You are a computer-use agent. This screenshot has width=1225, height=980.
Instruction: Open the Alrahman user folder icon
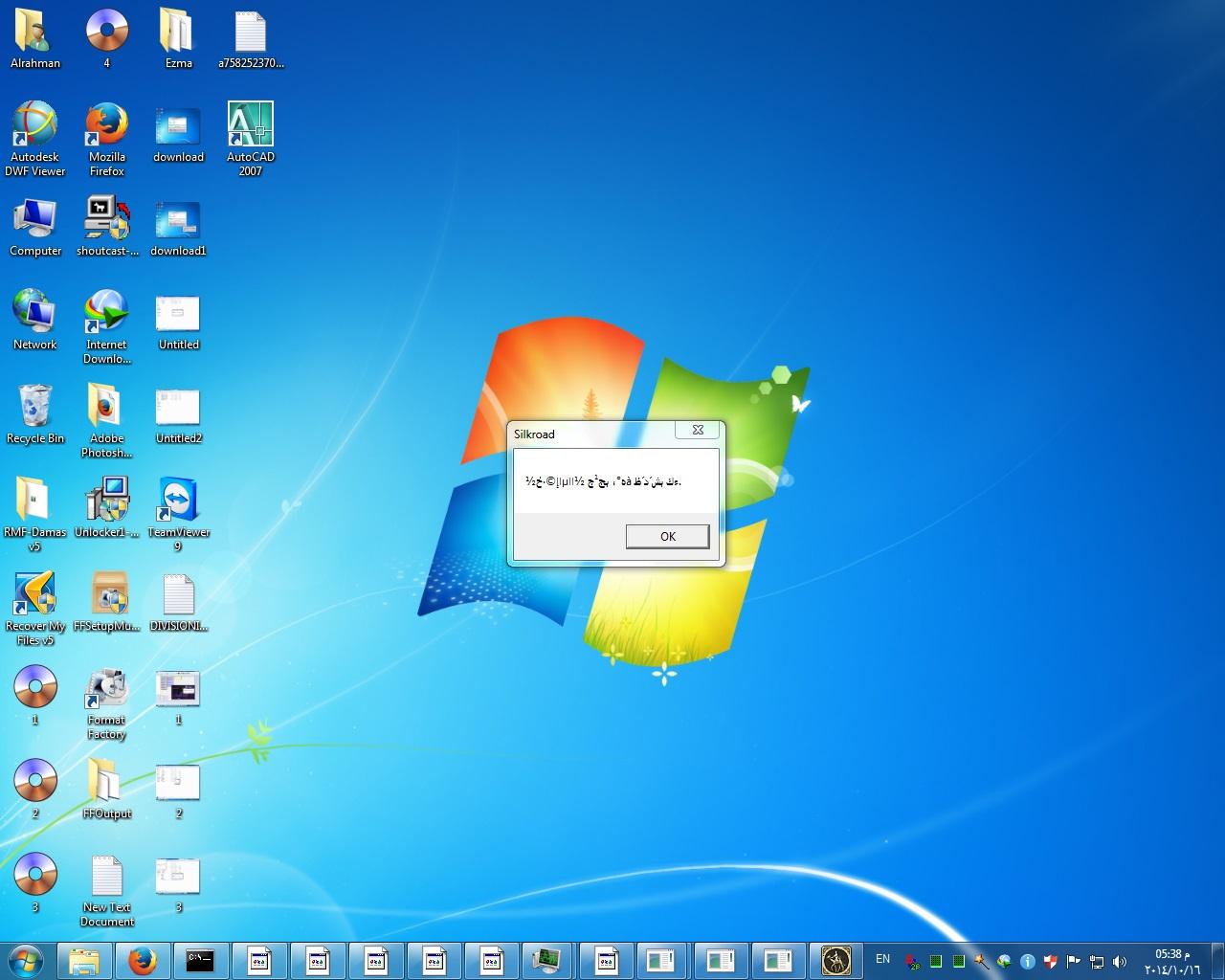(x=35, y=40)
